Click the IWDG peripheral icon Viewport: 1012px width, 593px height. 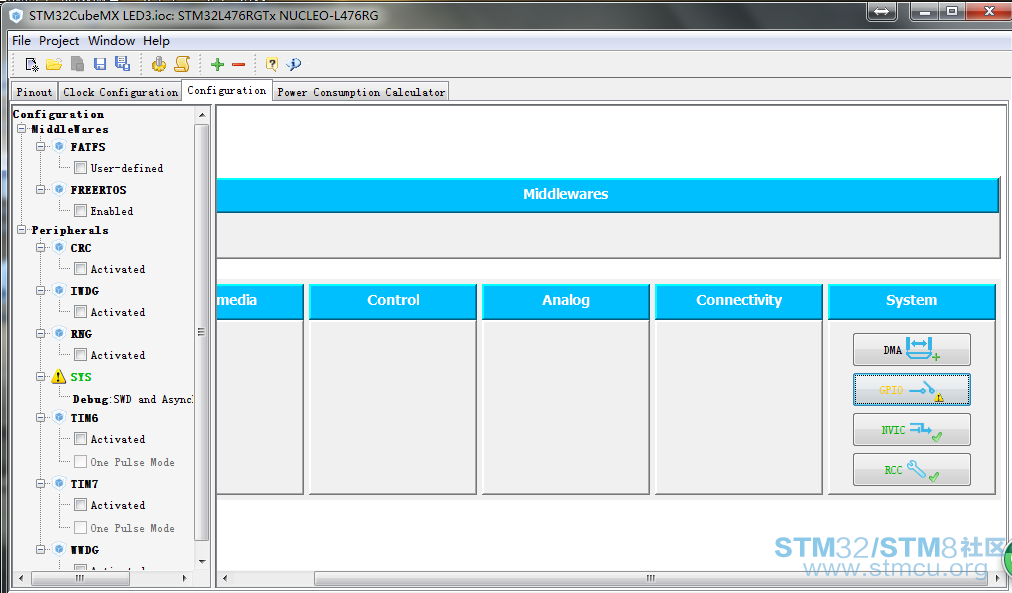(59, 290)
